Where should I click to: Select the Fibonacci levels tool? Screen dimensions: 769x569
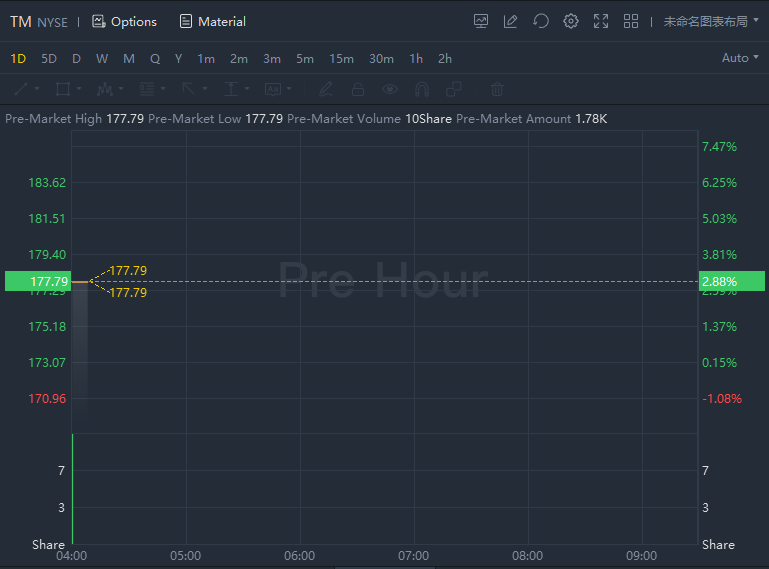[x=147, y=89]
